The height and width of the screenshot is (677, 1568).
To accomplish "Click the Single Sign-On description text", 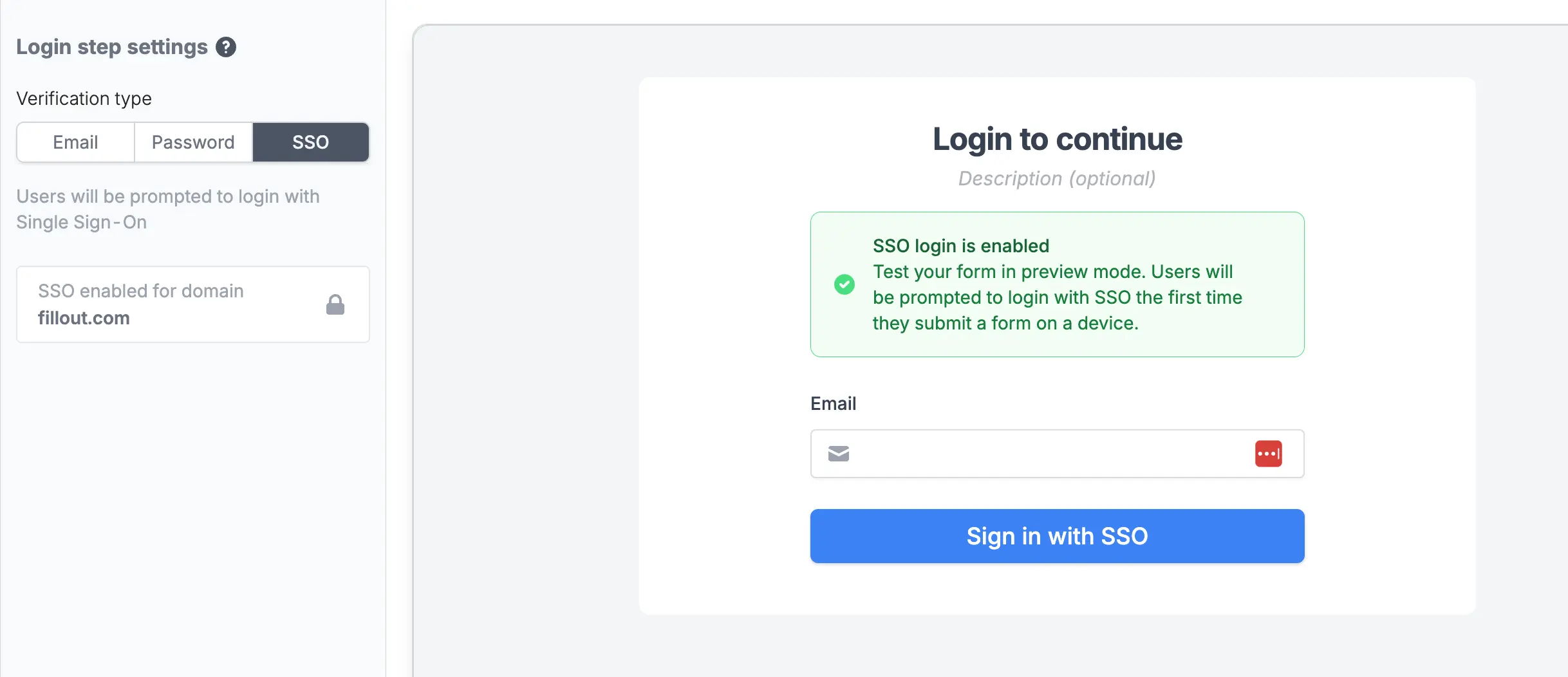I will click(168, 209).
